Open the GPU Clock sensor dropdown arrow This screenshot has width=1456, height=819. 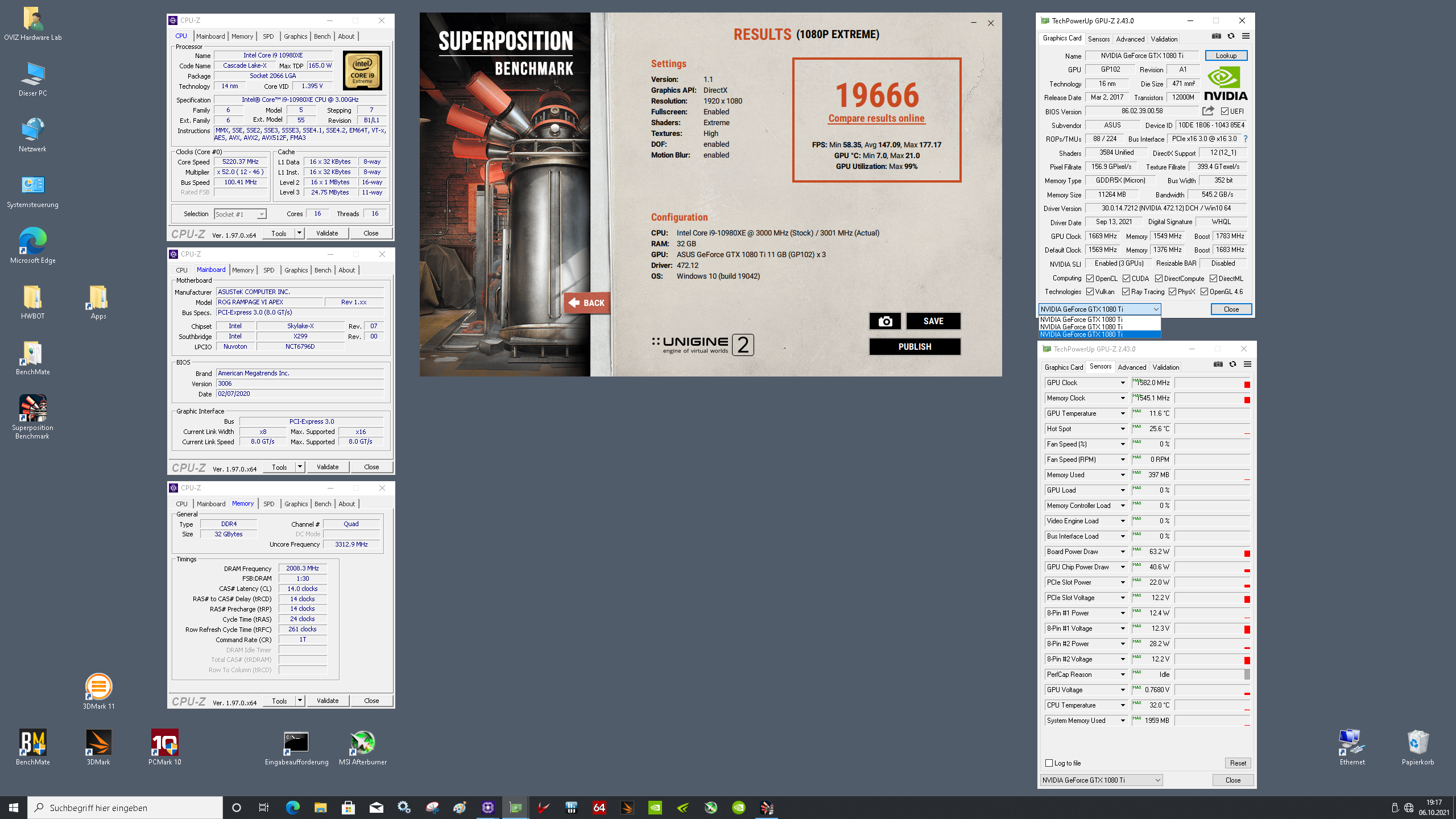[1122, 383]
